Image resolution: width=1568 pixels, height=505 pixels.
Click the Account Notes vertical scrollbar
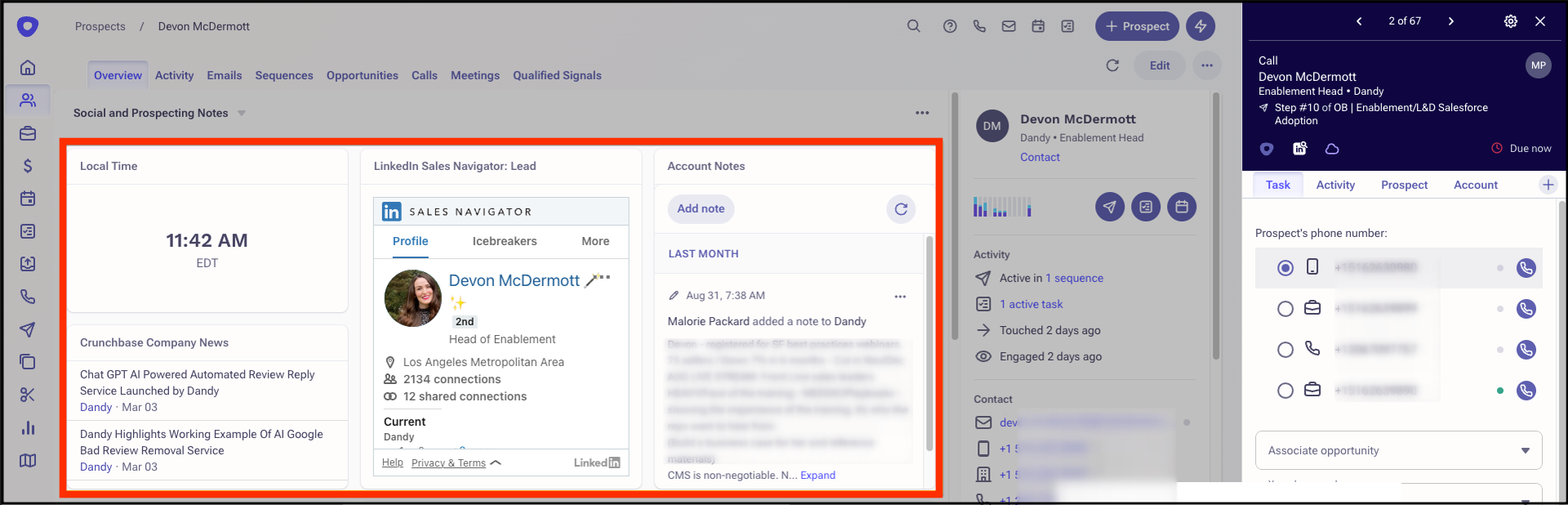point(929,343)
